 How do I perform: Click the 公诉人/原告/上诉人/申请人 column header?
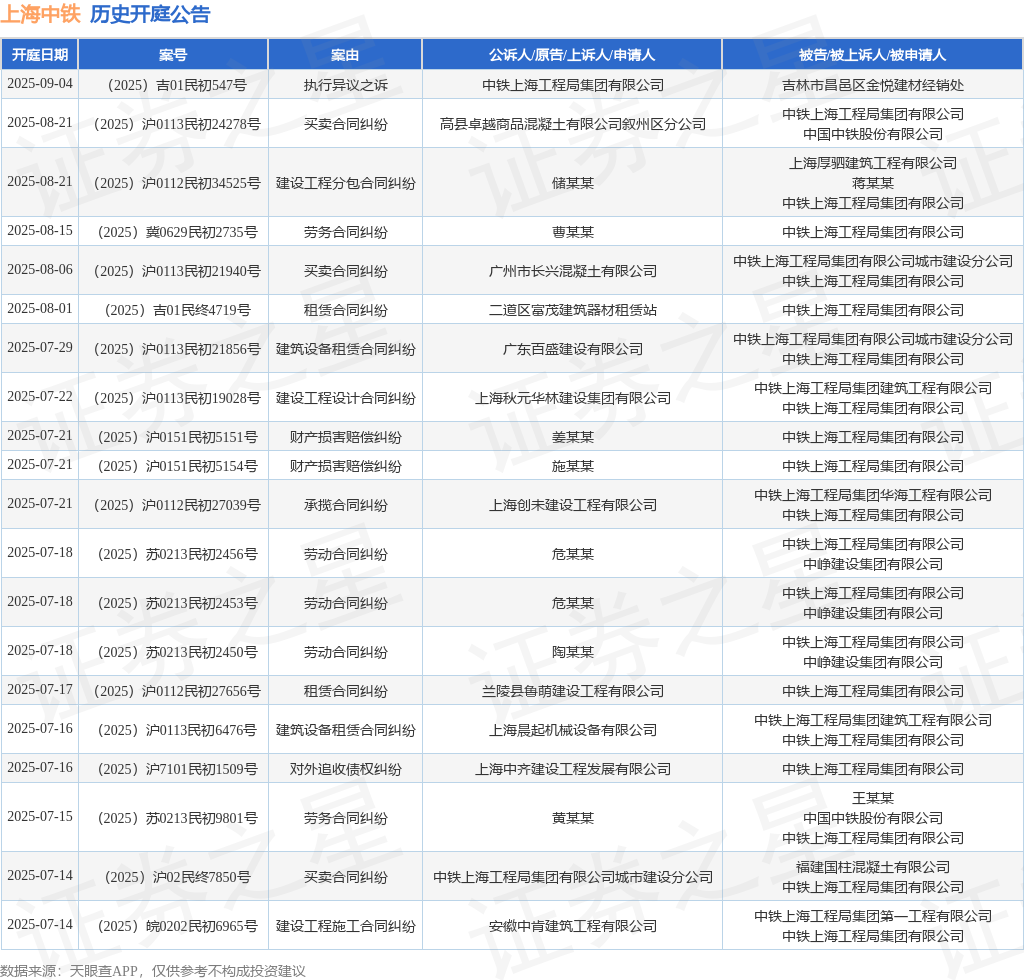[x=572, y=55]
